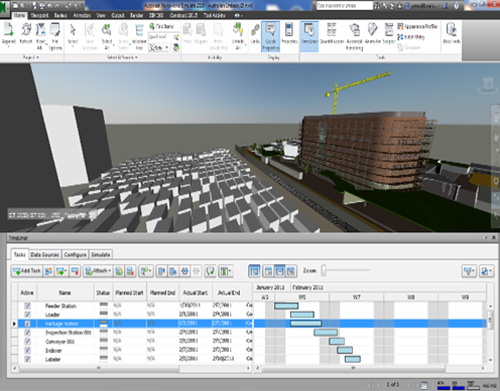
Task: Uncheck Active for Labeler task
Action: (x=28, y=359)
